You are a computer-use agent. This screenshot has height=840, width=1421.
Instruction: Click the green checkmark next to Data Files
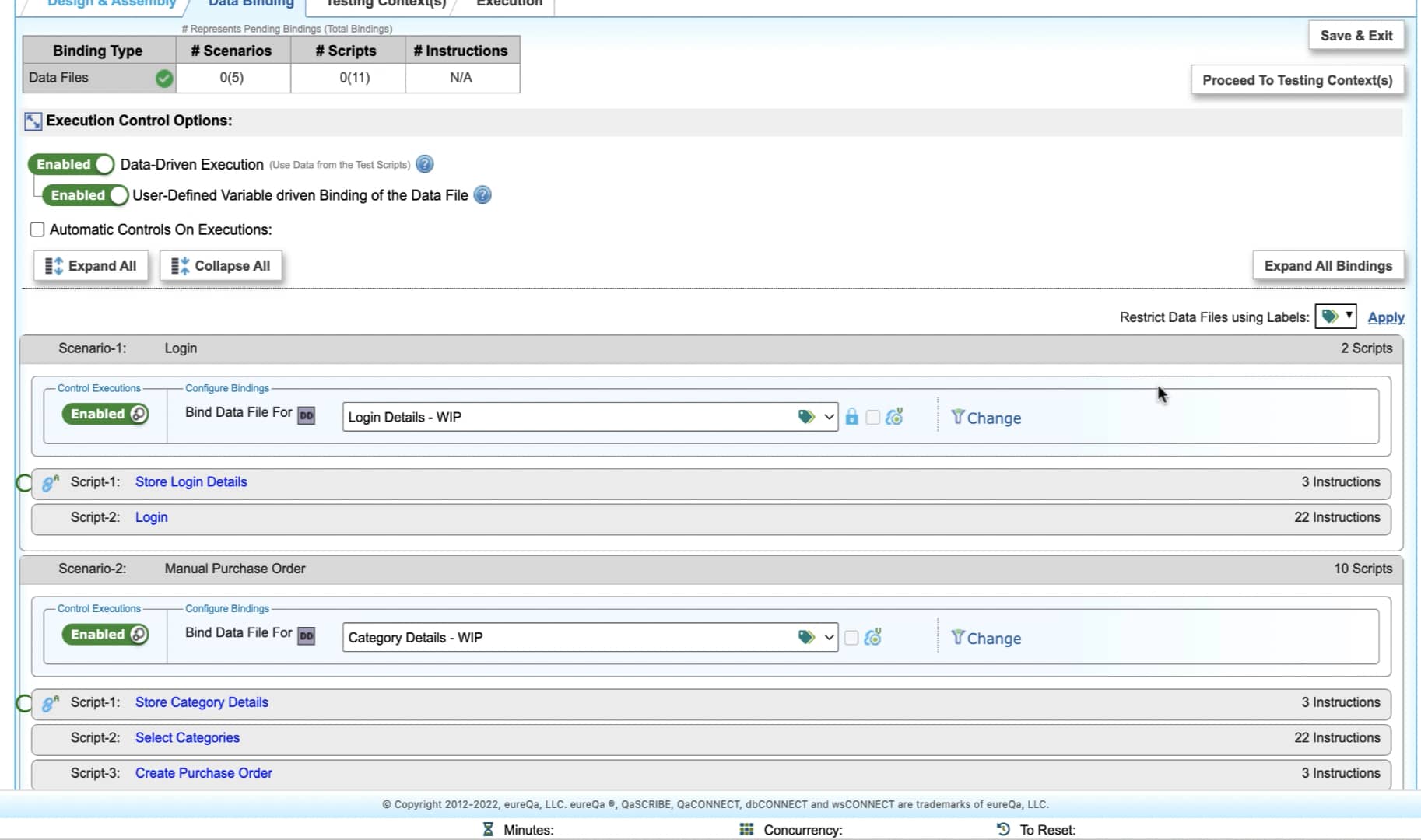(163, 78)
